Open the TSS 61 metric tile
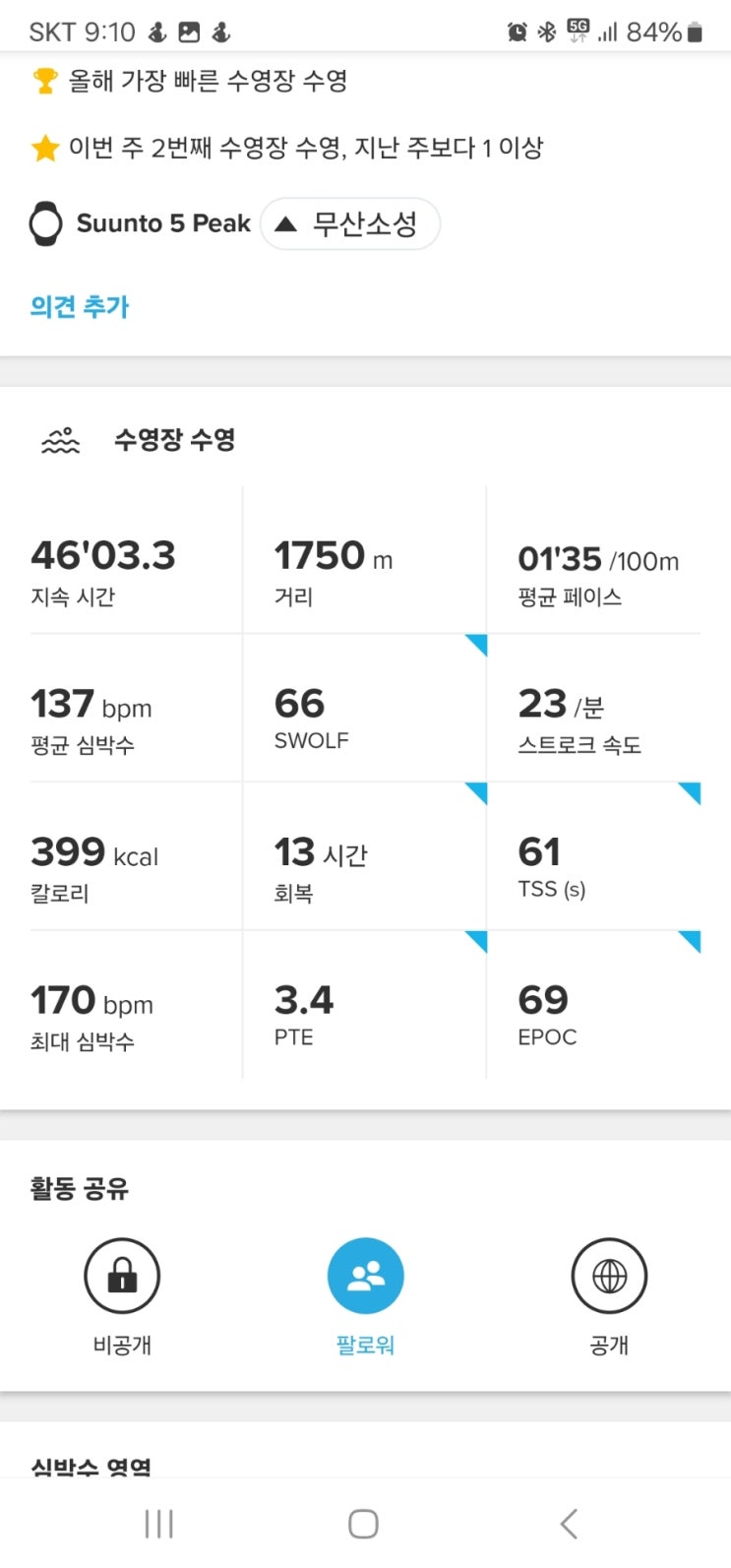The image size is (731, 1568). coord(593,856)
